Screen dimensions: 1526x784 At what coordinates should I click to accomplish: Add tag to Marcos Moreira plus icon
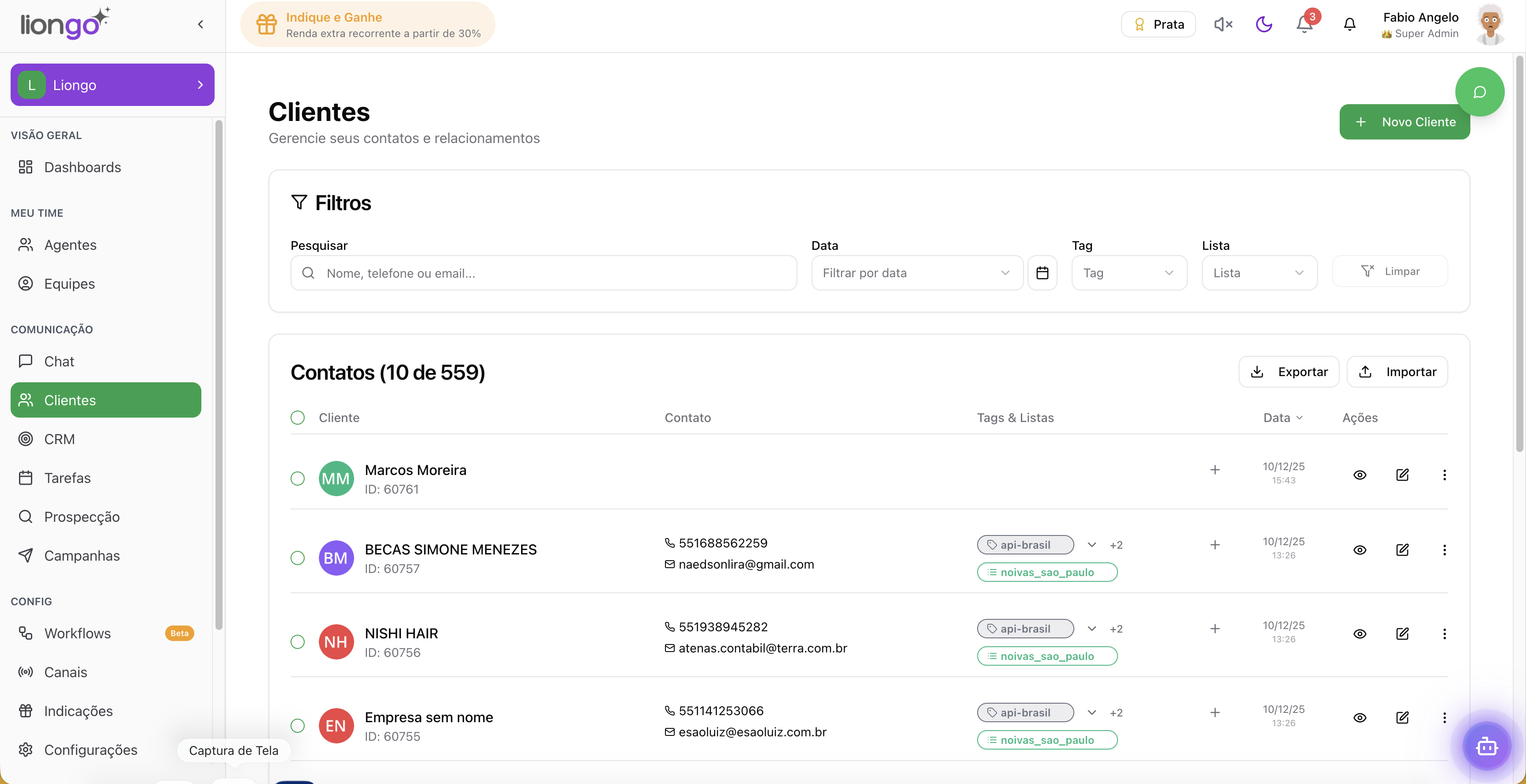click(1214, 470)
